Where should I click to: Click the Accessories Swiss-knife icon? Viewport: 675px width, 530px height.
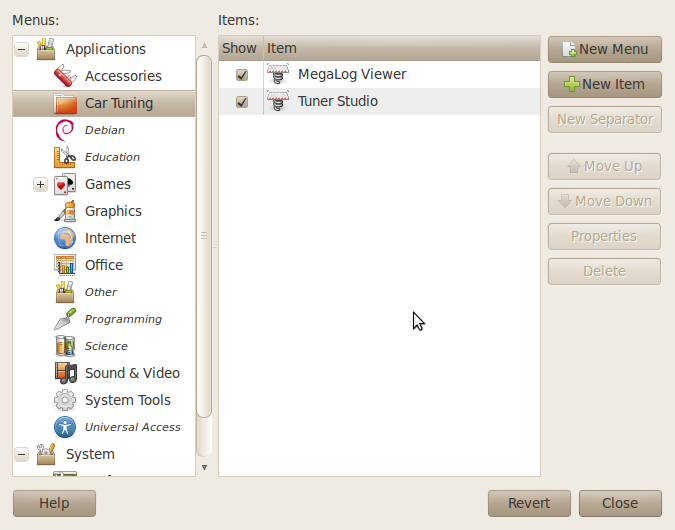pos(65,76)
